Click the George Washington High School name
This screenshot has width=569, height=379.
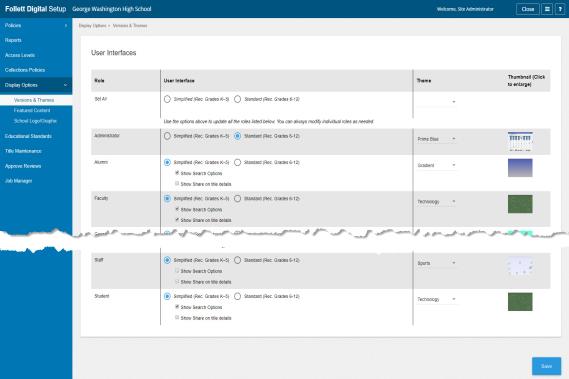pyautogui.click(x=112, y=9)
